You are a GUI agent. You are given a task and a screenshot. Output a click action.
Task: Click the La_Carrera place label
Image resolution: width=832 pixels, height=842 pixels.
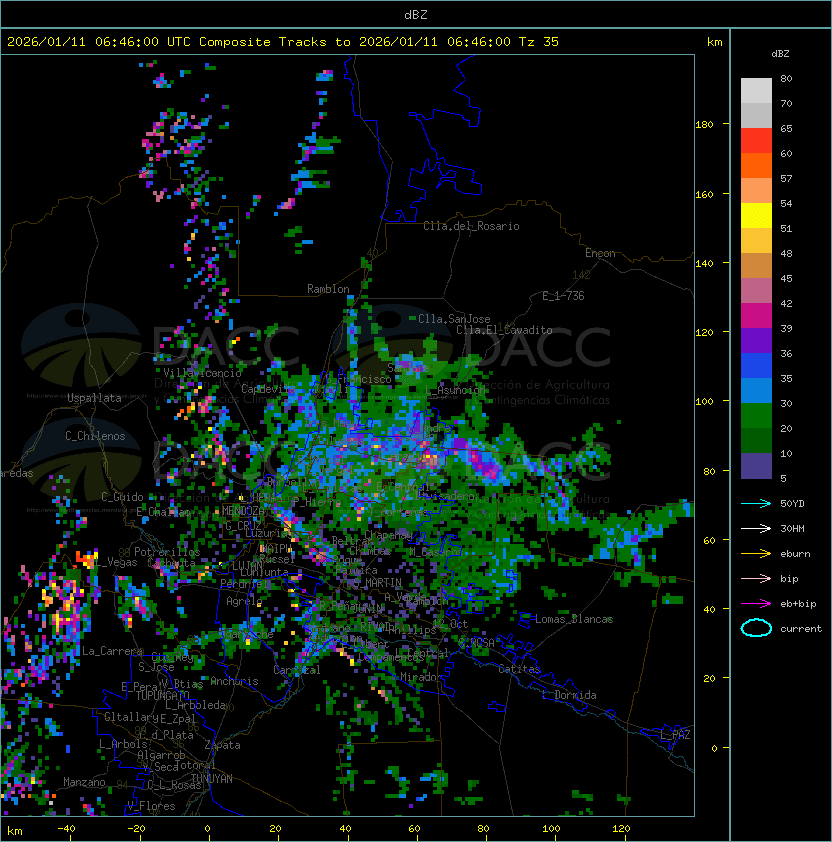113,651
